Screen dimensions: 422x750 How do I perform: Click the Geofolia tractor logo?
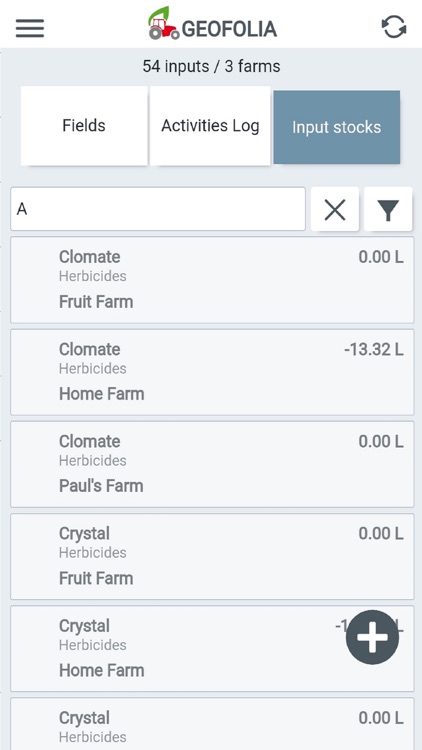pyautogui.click(x=163, y=23)
